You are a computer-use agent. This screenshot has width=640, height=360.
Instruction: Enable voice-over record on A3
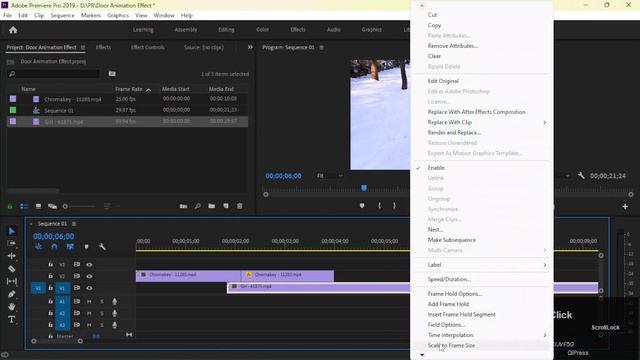pos(115,325)
